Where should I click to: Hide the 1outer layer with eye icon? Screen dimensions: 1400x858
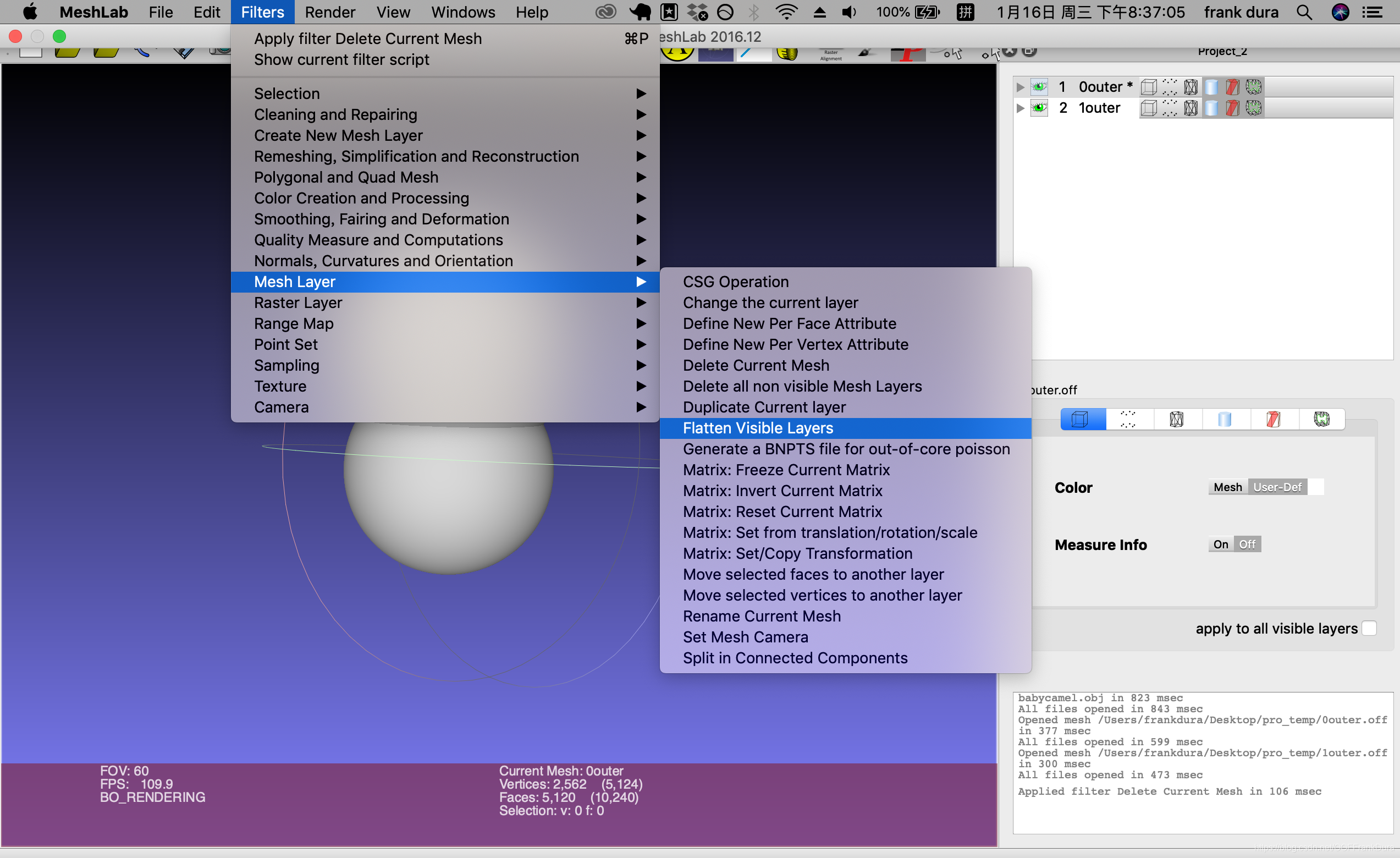1039,108
